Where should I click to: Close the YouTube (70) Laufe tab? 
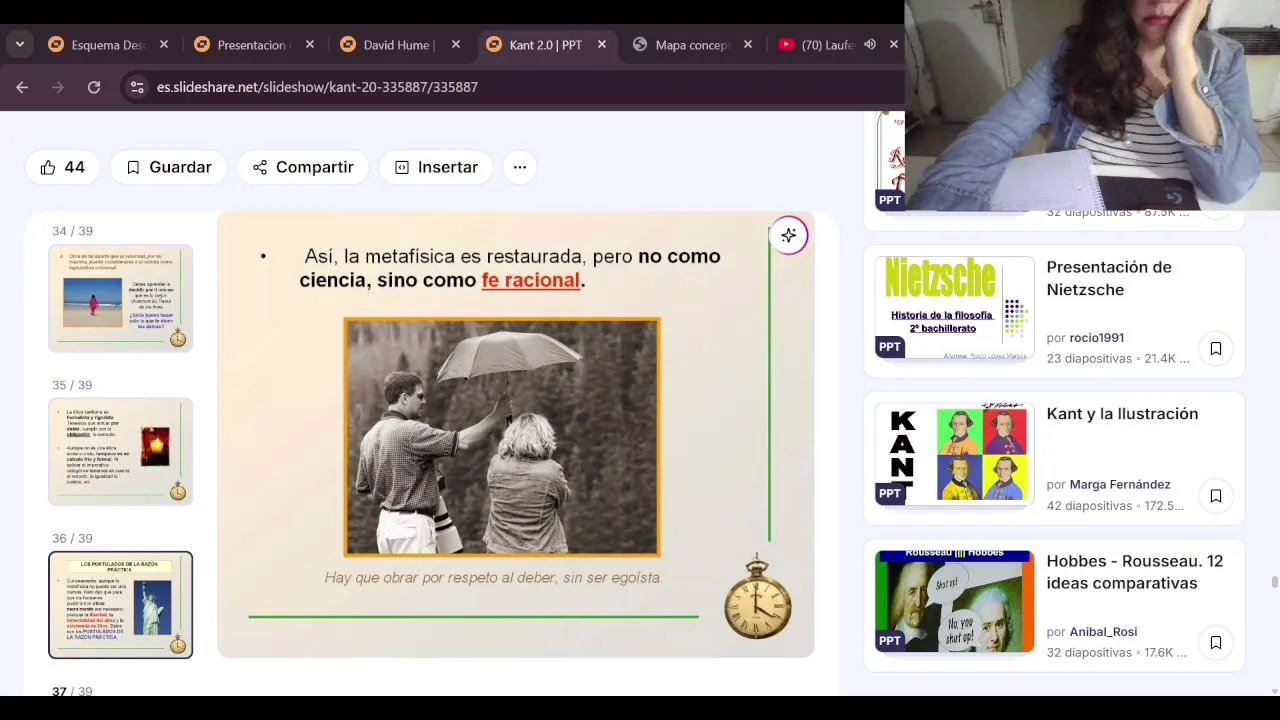894,45
